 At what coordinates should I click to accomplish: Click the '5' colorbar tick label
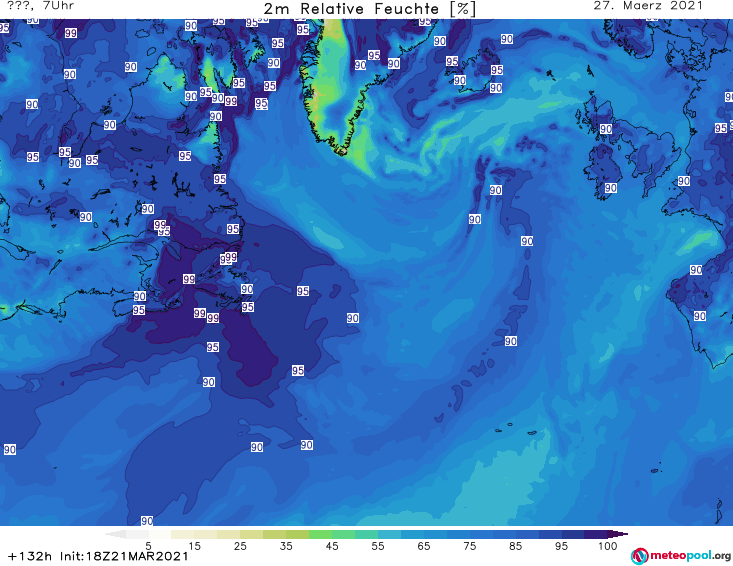pos(148,545)
